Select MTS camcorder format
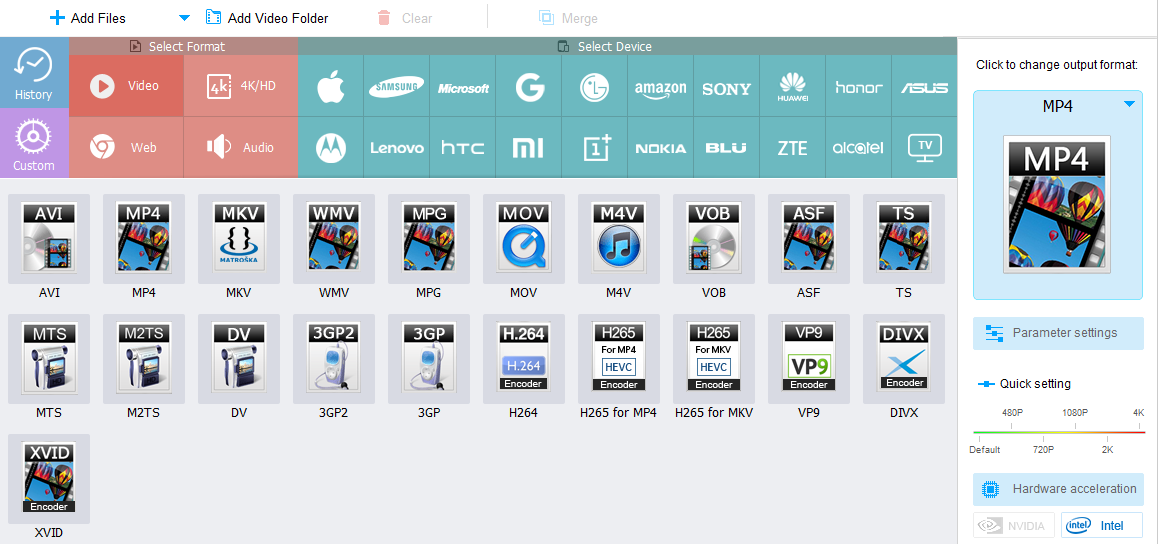This screenshot has height=544, width=1158. [x=49, y=359]
